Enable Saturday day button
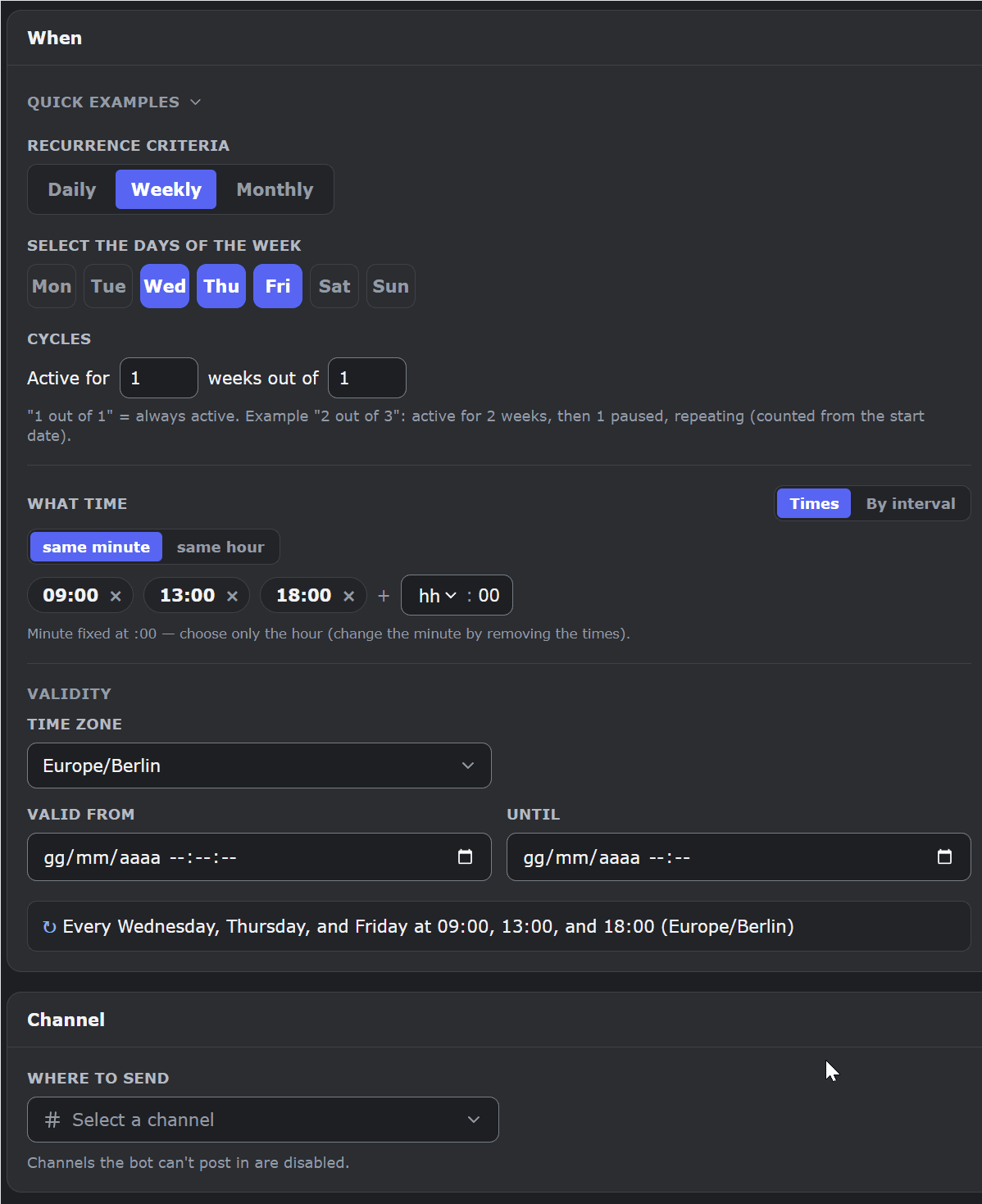This screenshot has height=1204, width=982. 334,286
